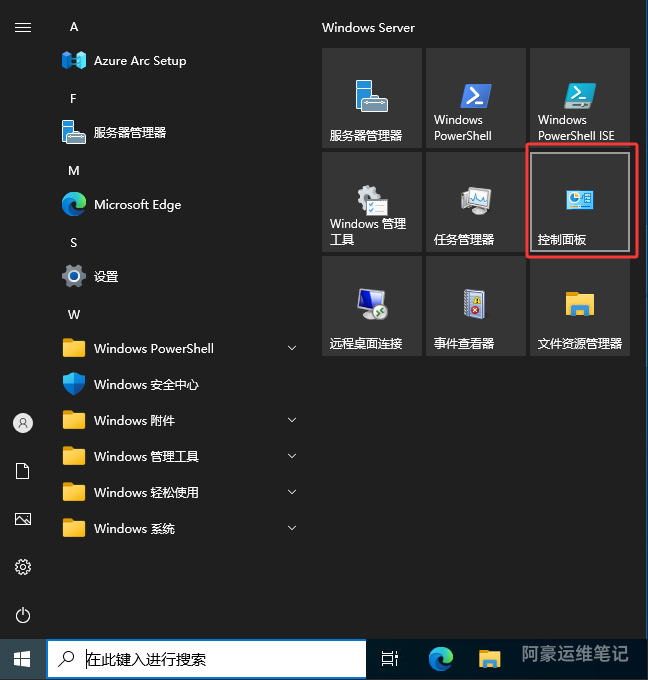Click the user account icon in sidebar

[23, 423]
